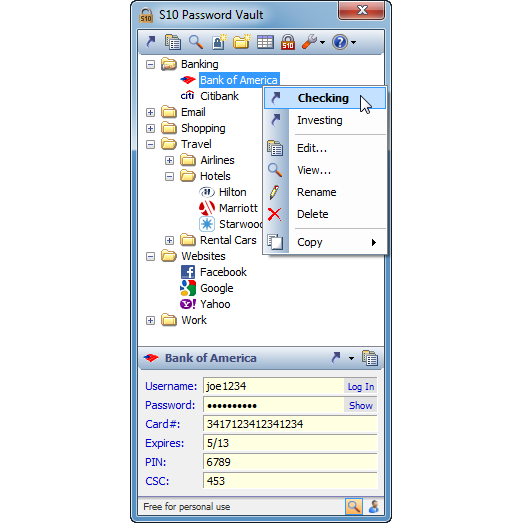Click the Hilton logo icon
The image size is (523, 523).
(207, 192)
